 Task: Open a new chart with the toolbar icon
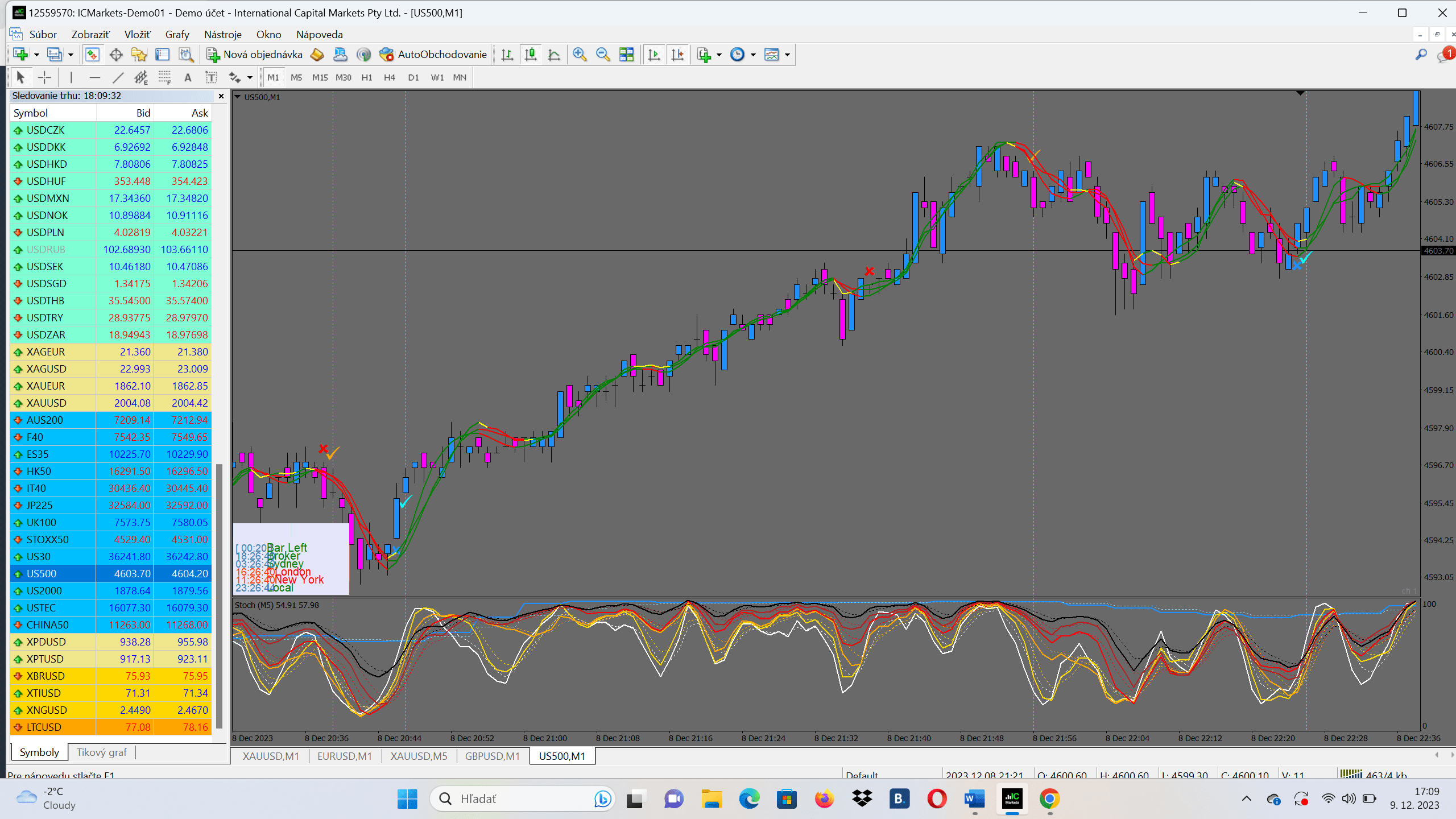pos(21,55)
